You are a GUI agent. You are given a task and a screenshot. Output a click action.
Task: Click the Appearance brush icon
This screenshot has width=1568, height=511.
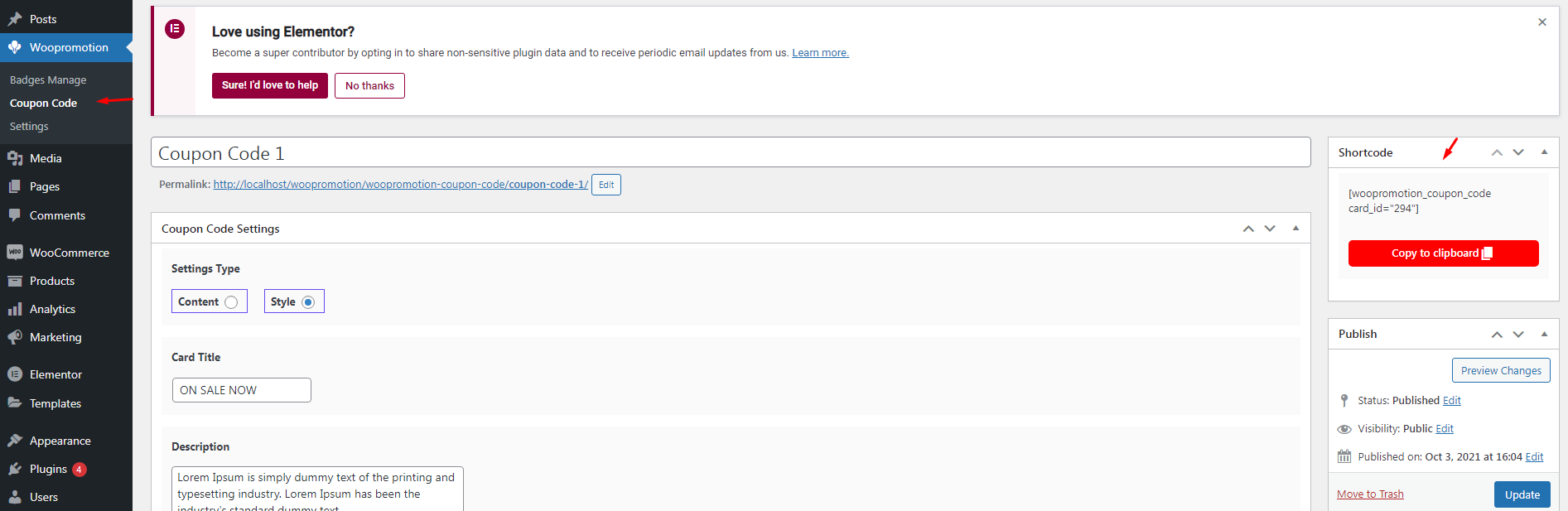click(15, 441)
